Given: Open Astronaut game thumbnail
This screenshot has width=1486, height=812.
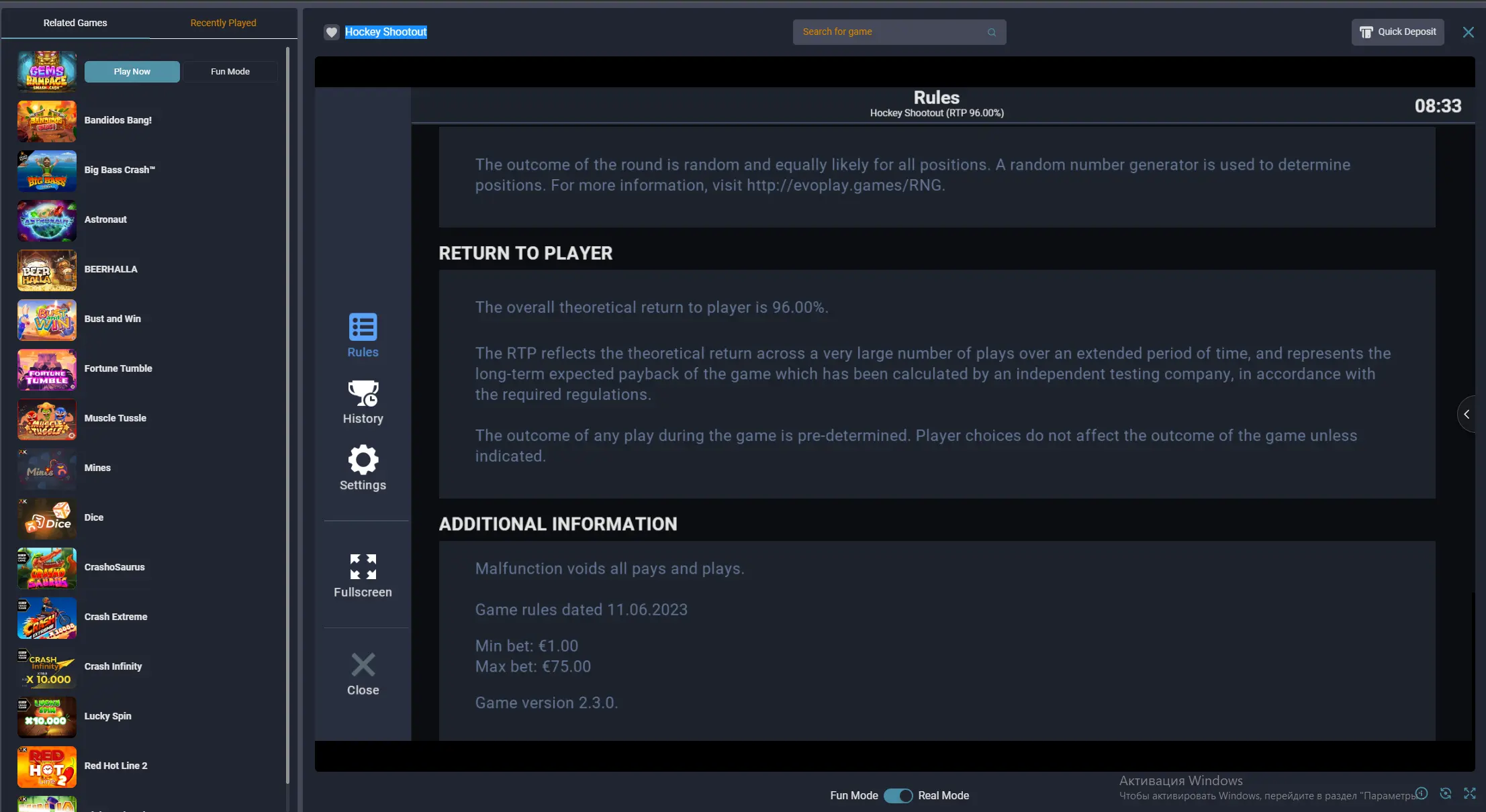Looking at the screenshot, I should [x=47, y=220].
